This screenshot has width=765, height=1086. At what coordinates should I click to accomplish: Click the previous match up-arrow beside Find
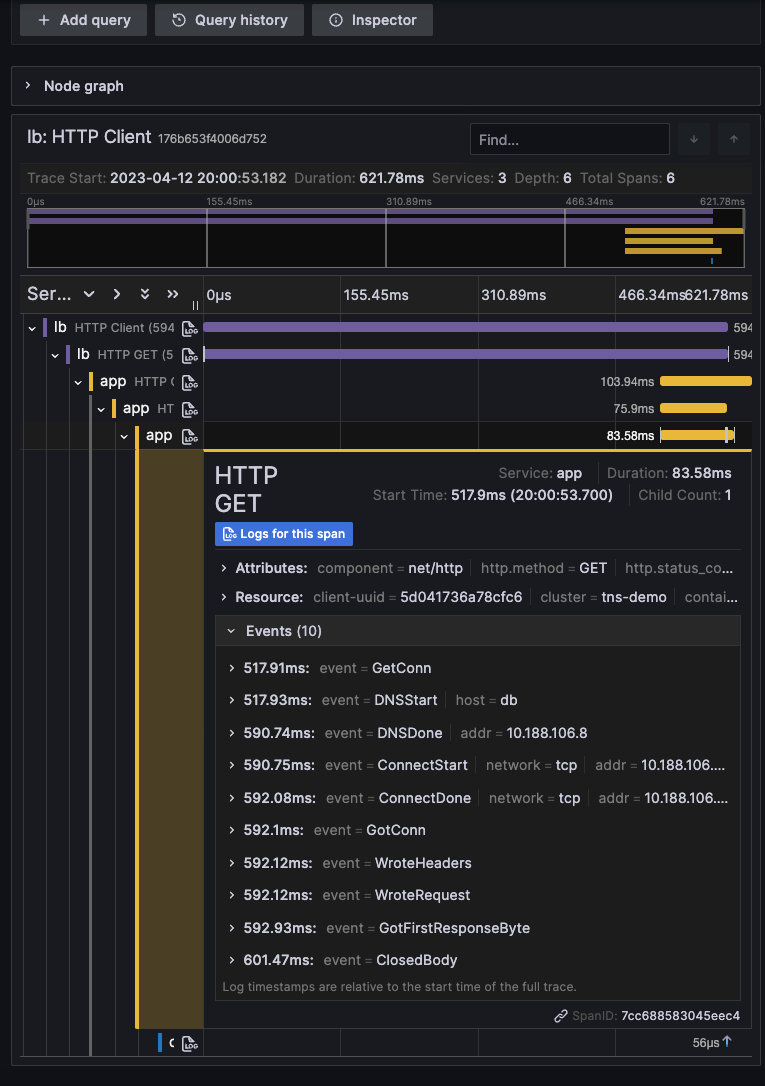pos(734,139)
